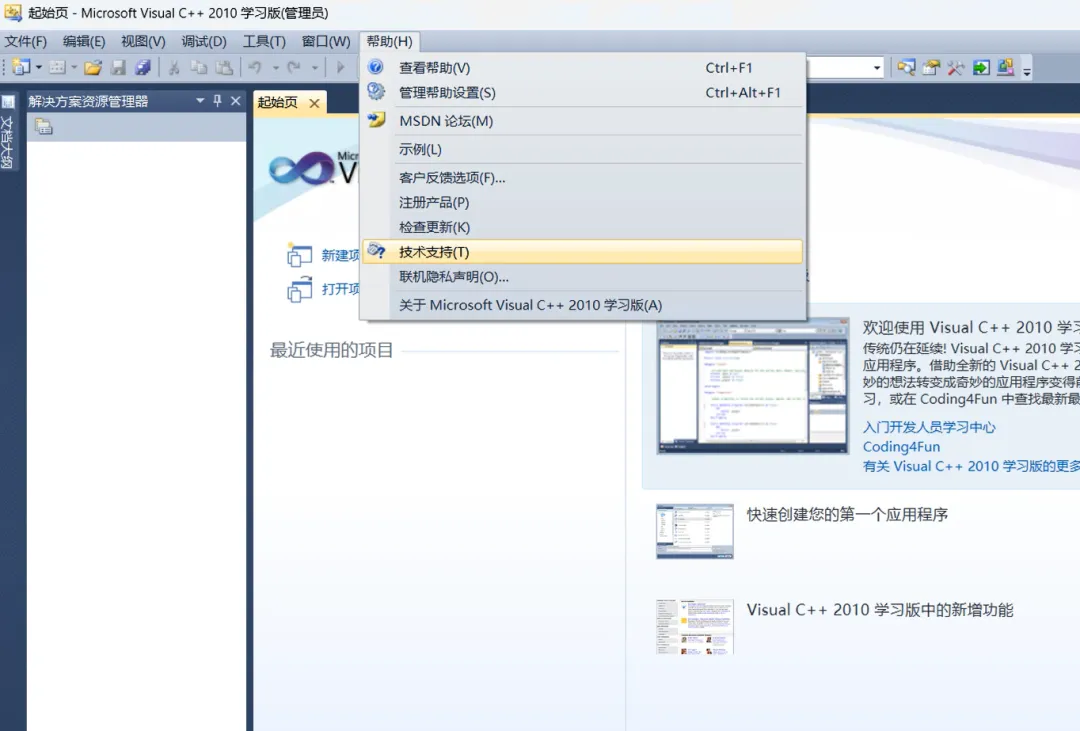The width and height of the screenshot is (1080, 731).
Task: Click the 技术支持 menu icon
Action: [376, 251]
